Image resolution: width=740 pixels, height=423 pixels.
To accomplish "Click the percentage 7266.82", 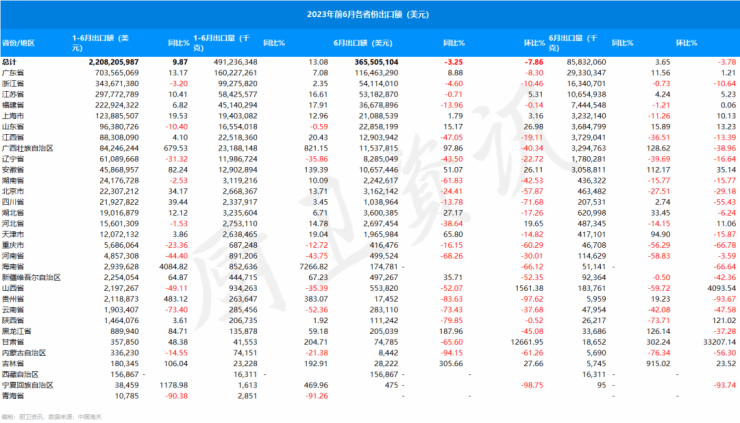I will (314, 267).
